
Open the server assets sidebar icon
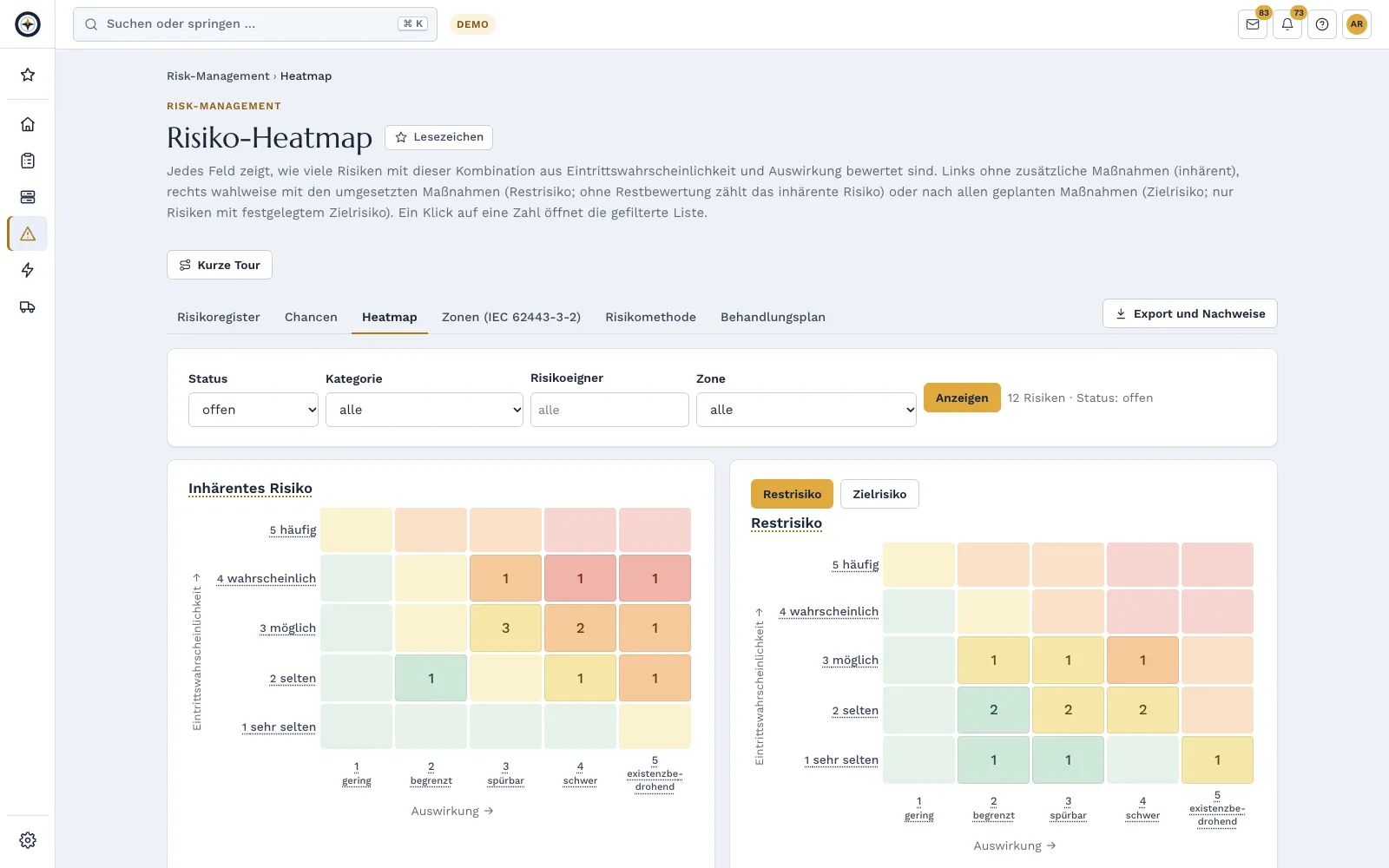click(28, 197)
